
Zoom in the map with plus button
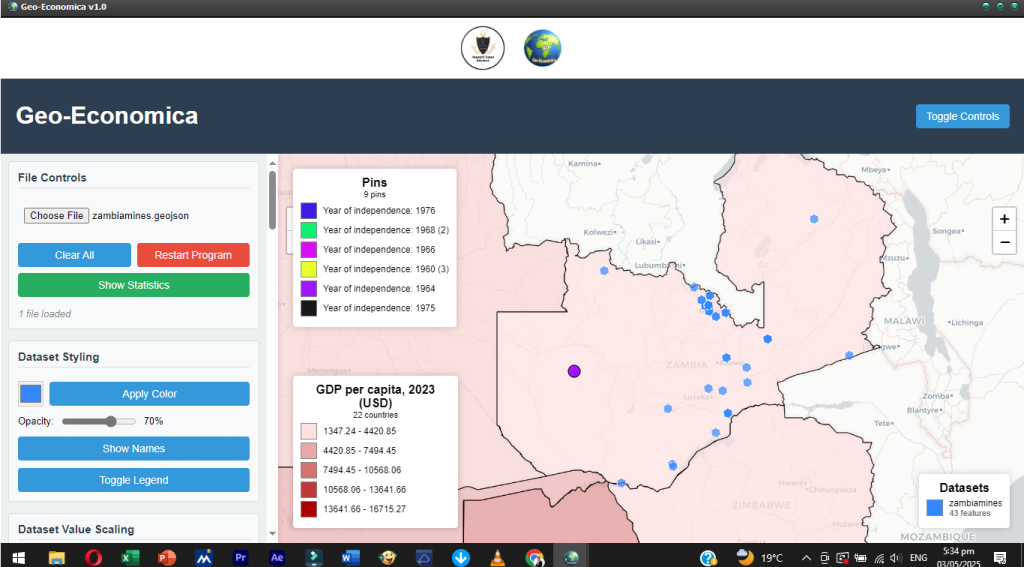click(x=1004, y=219)
